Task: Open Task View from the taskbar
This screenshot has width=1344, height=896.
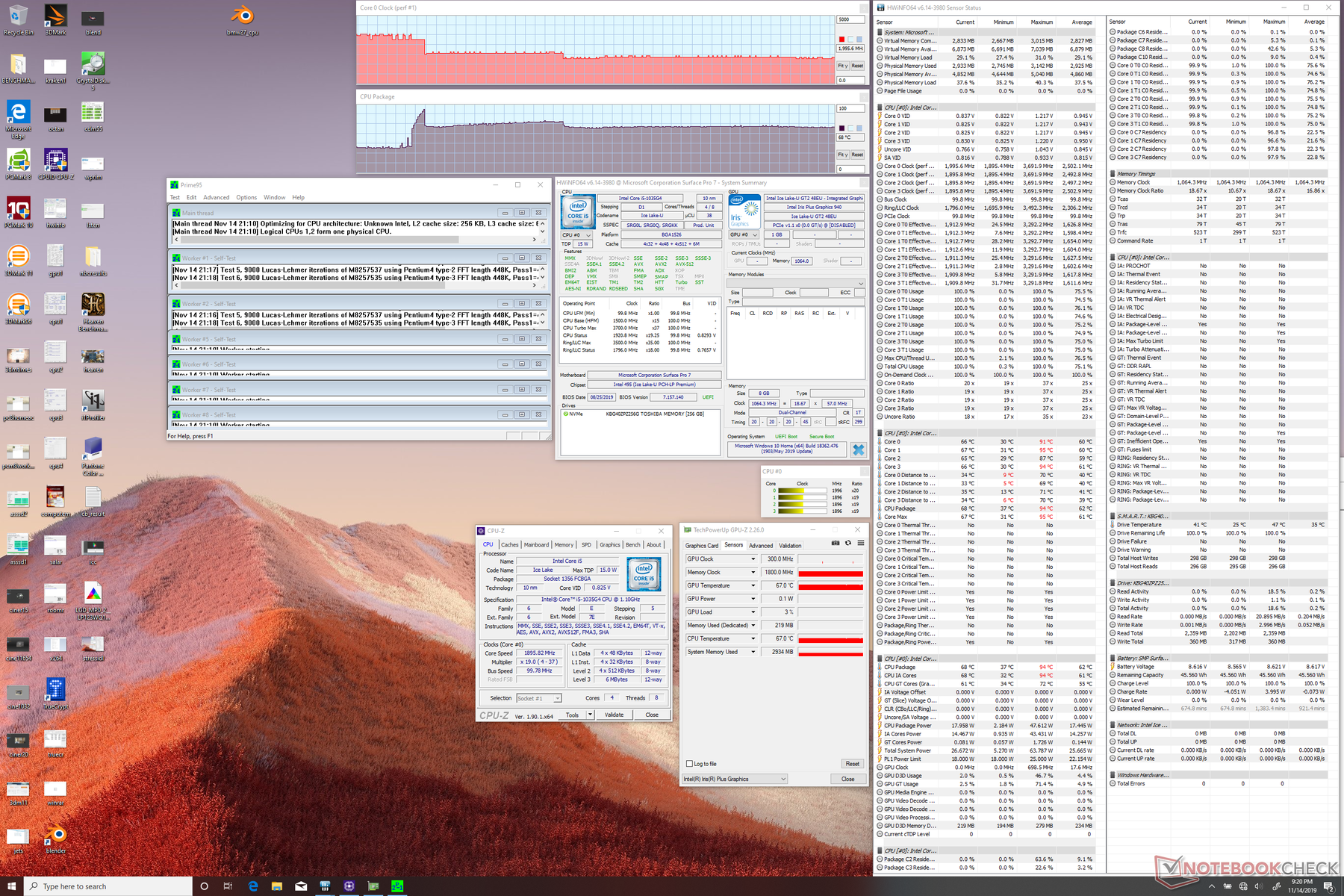Action: [x=228, y=886]
